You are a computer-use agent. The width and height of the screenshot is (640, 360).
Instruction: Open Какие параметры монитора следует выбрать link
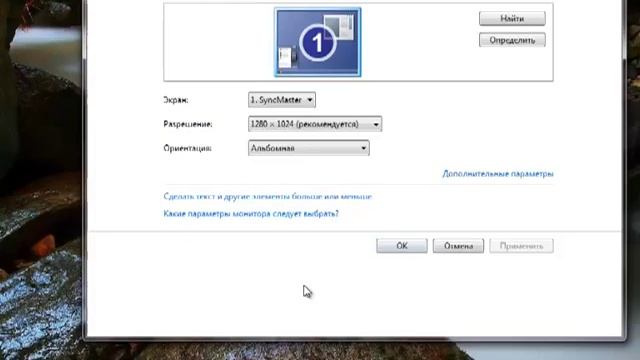[x=251, y=213]
